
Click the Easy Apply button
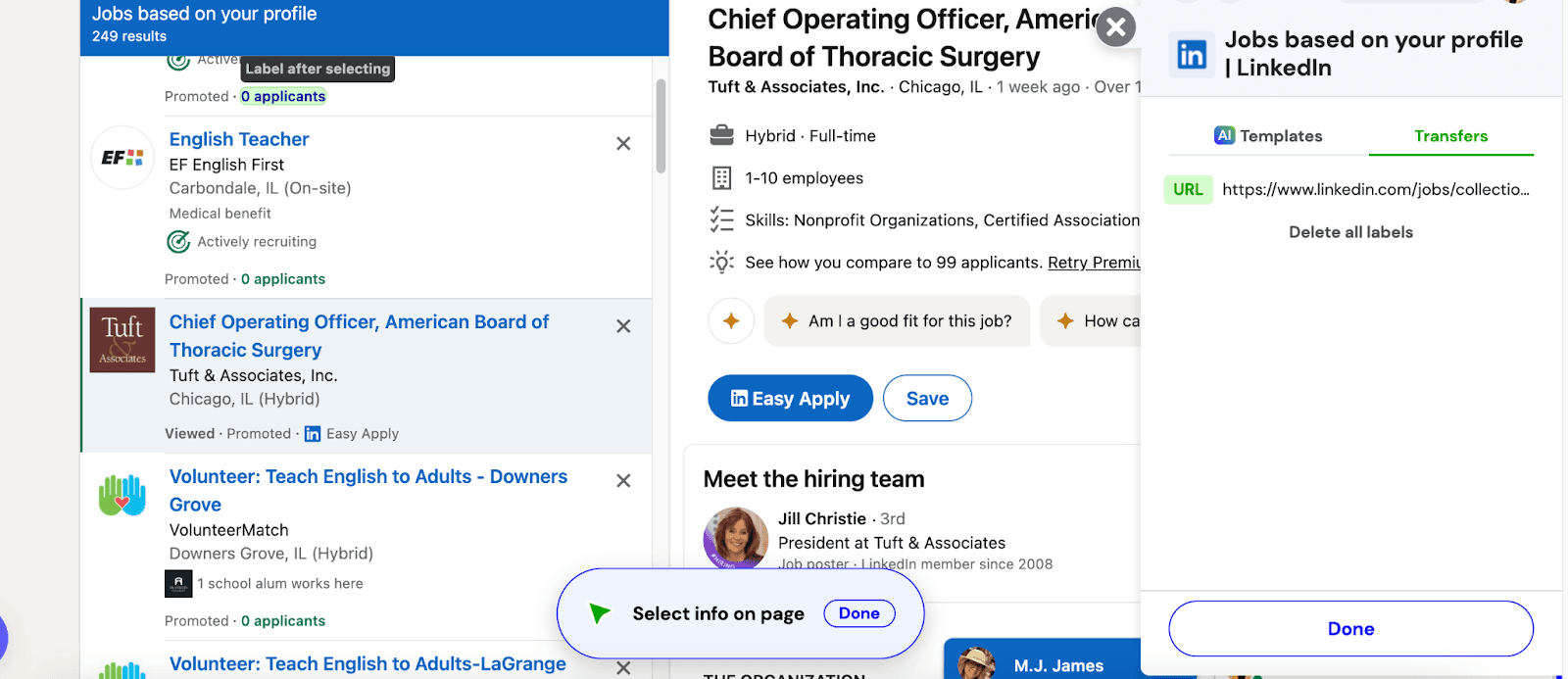click(x=790, y=399)
